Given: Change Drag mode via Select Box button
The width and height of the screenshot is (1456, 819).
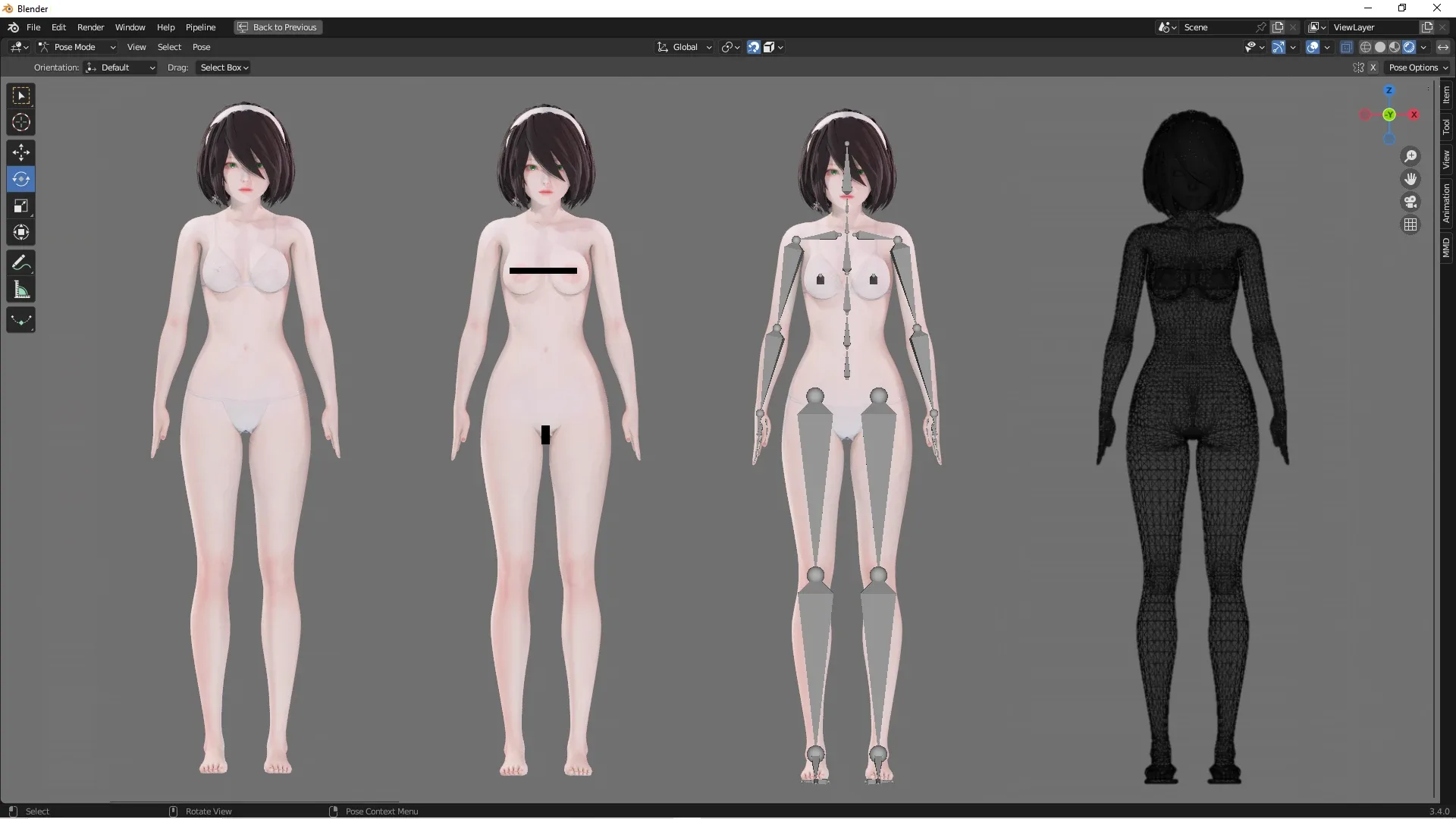Looking at the screenshot, I should [222, 67].
